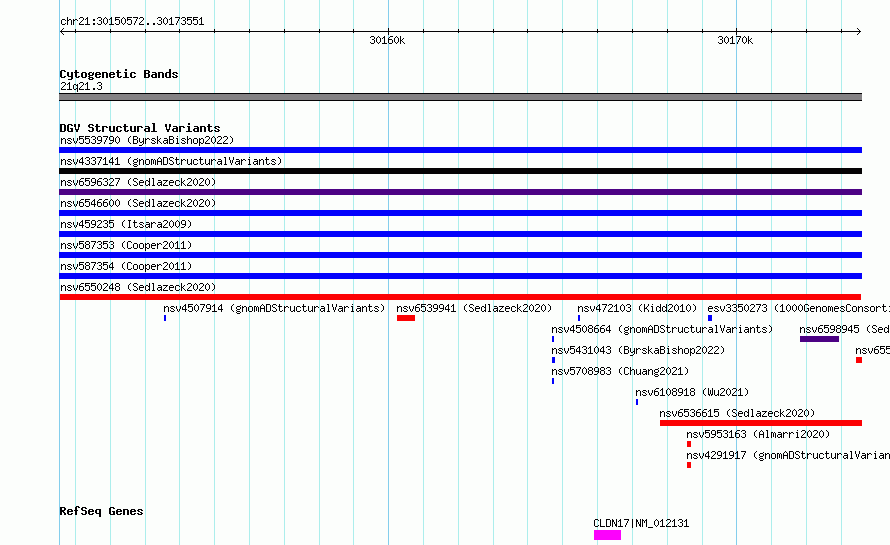This screenshot has width=890, height=545.
Task: Select the blue bar under nsv5539790
Action: tap(460, 150)
